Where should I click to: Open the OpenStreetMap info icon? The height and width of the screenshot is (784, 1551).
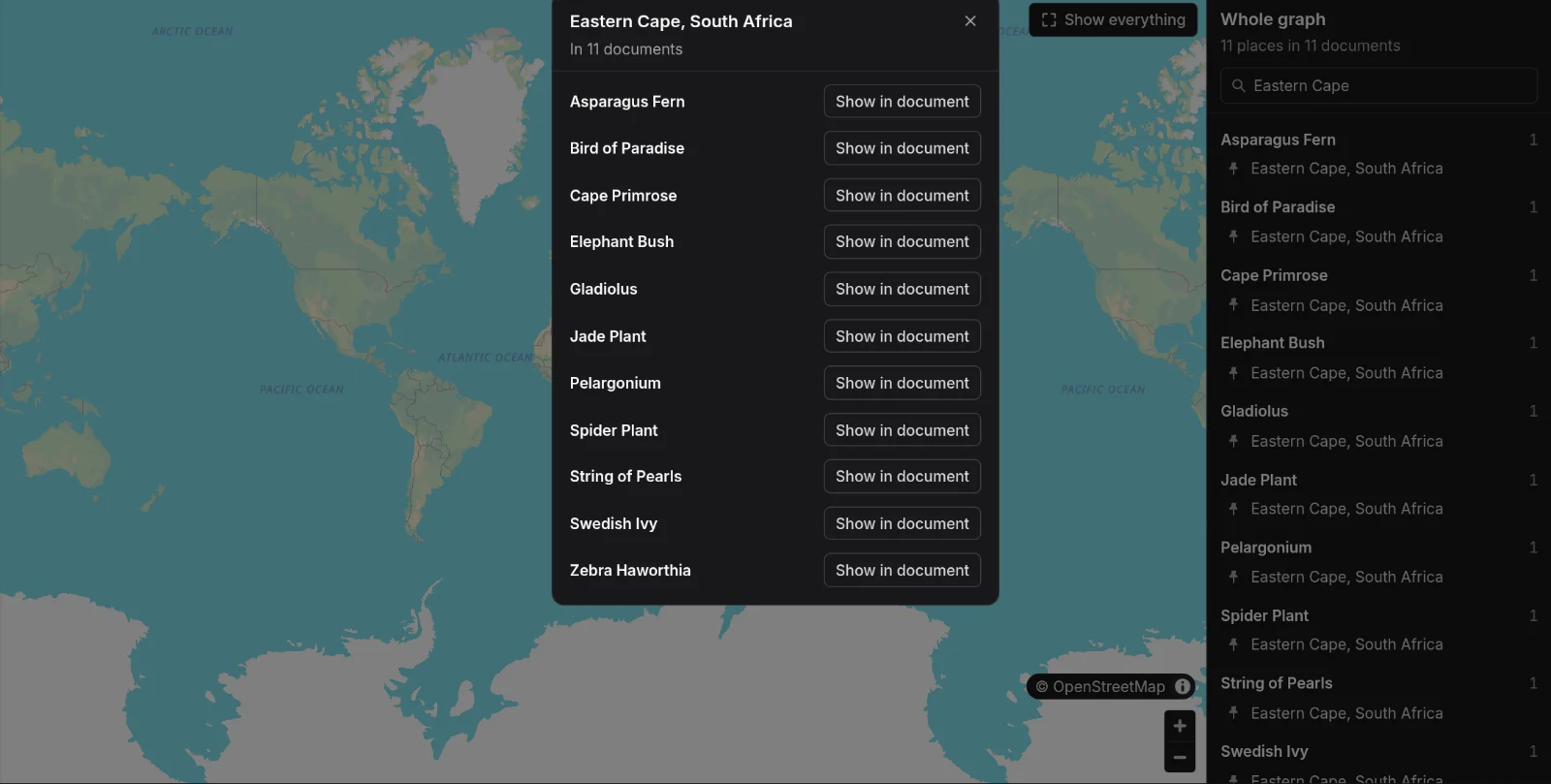pos(1183,686)
